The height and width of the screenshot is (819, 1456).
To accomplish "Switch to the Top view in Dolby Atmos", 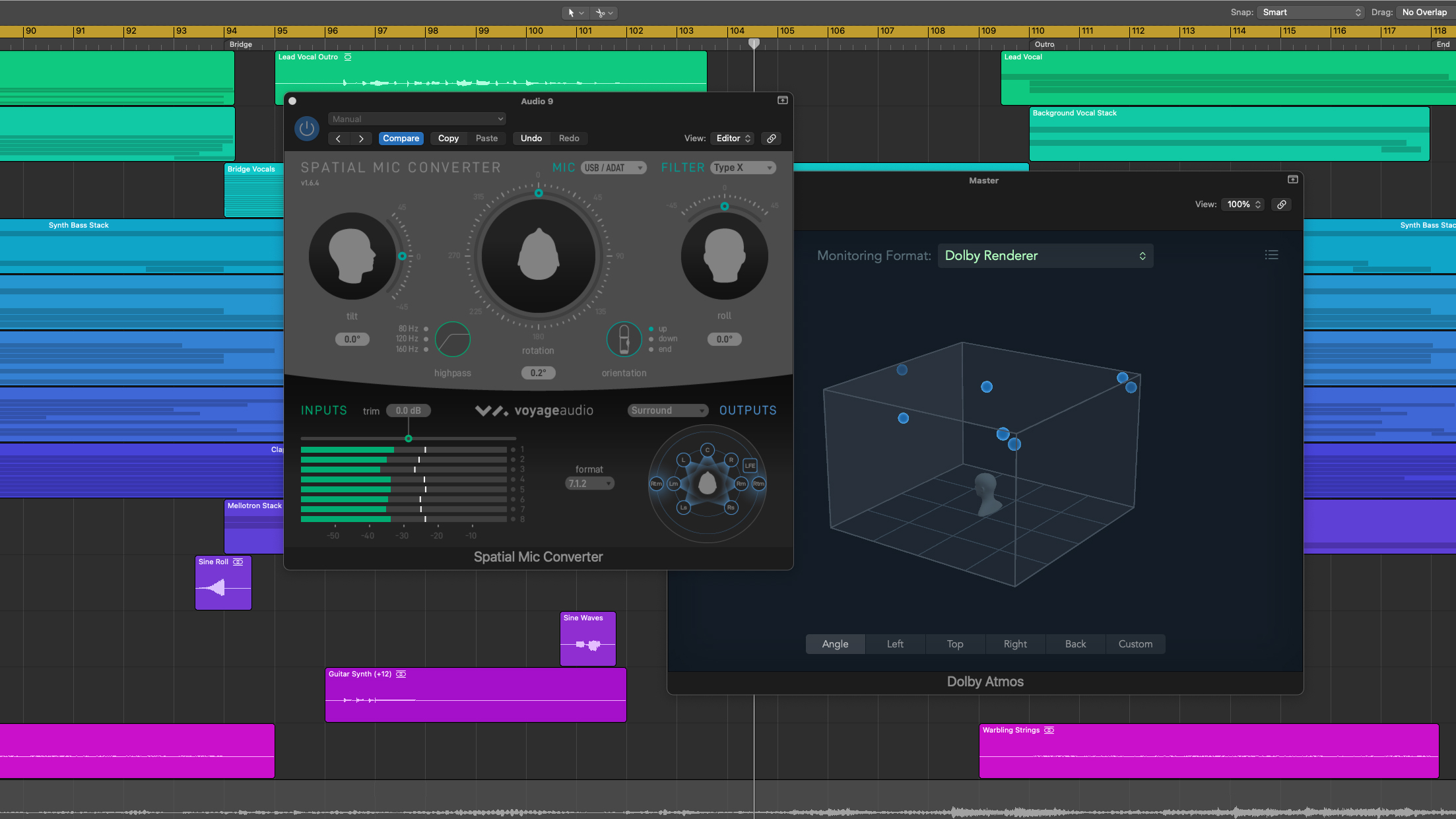I will tap(955, 643).
